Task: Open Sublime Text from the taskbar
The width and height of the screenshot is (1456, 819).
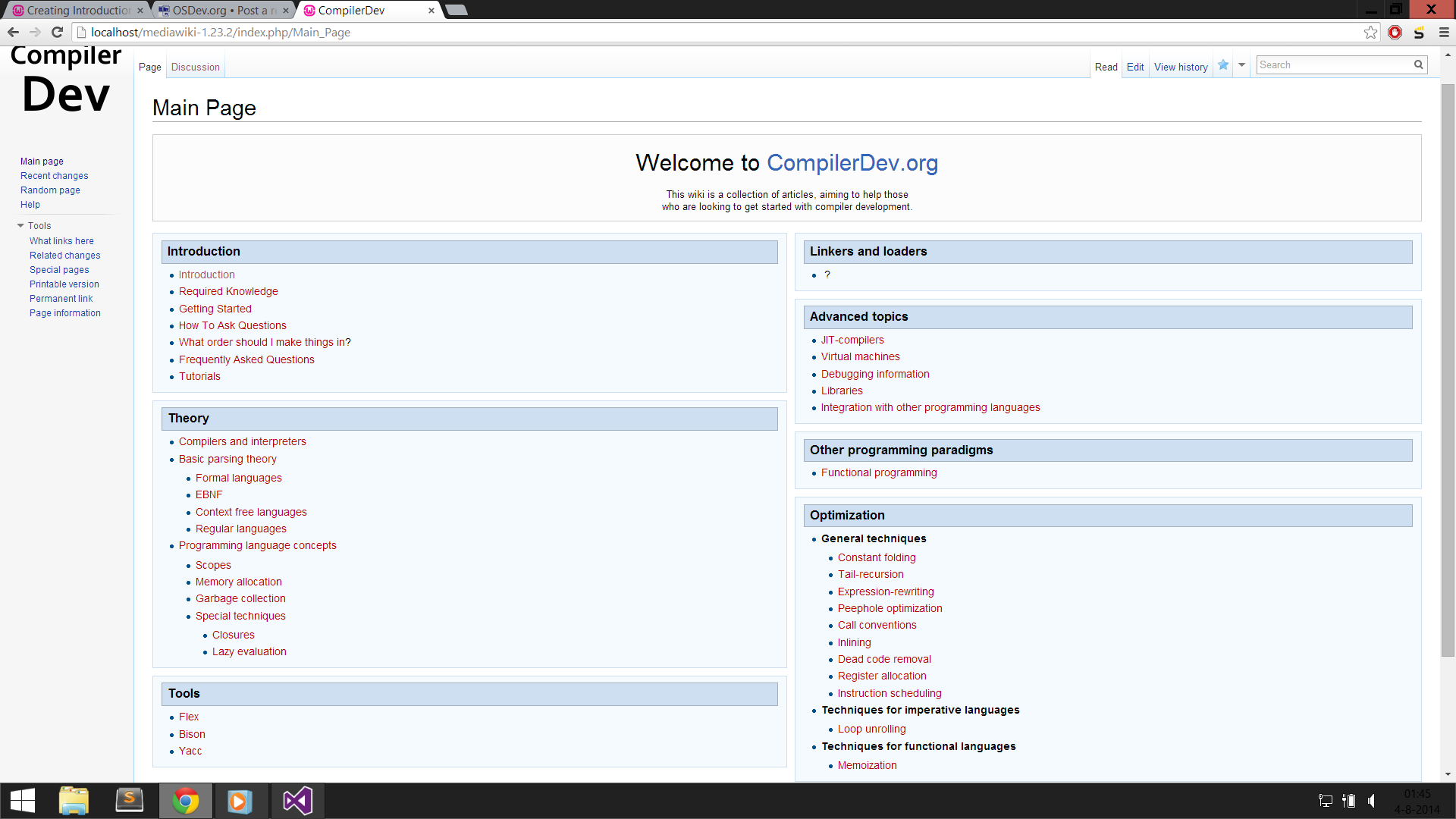Action: click(x=129, y=801)
